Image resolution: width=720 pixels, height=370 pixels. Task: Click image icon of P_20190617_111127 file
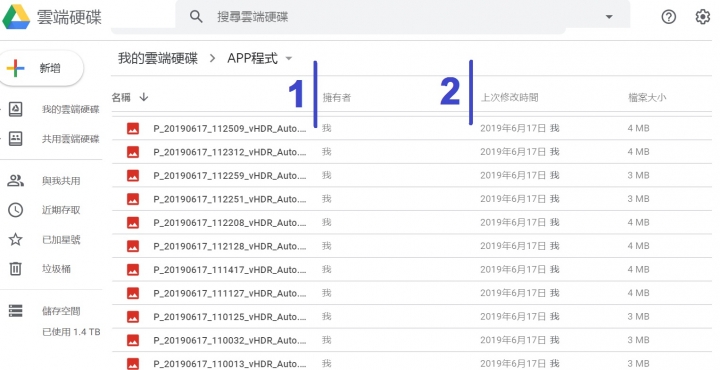point(133,293)
